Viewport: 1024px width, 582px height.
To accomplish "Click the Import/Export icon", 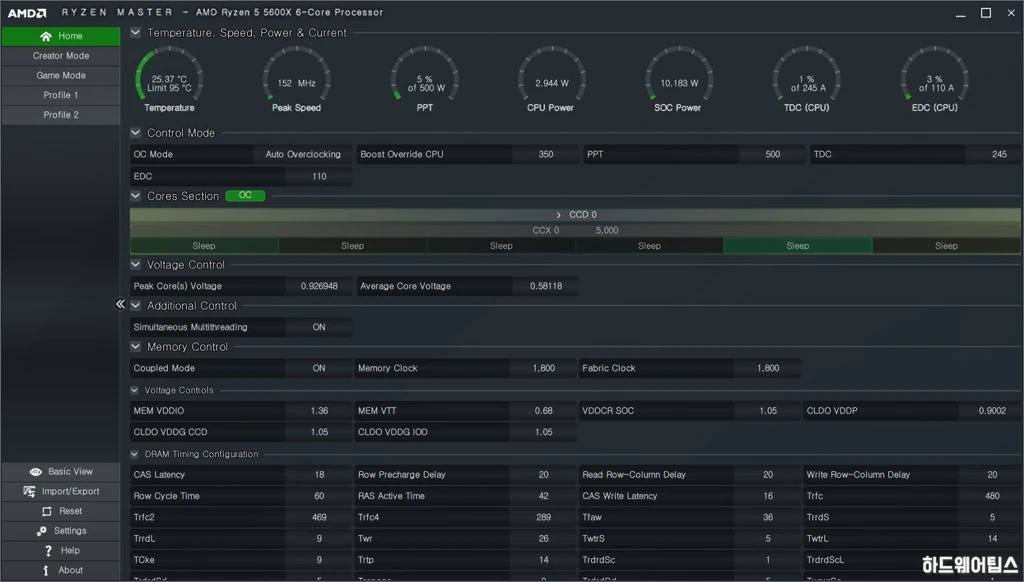I will point(29,491).
